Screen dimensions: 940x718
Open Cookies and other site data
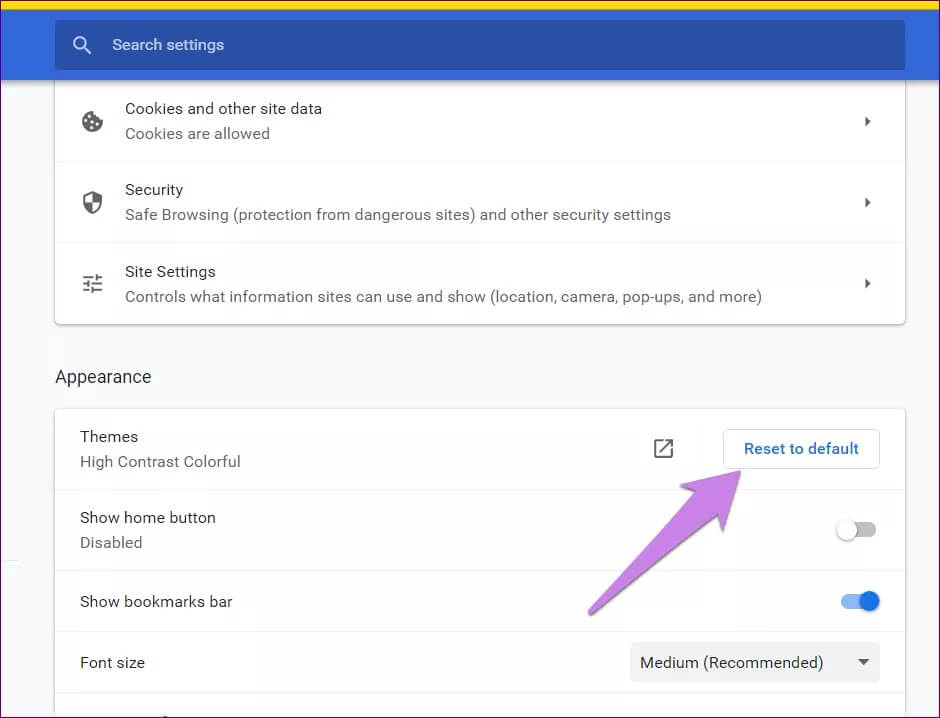point(223,109)
